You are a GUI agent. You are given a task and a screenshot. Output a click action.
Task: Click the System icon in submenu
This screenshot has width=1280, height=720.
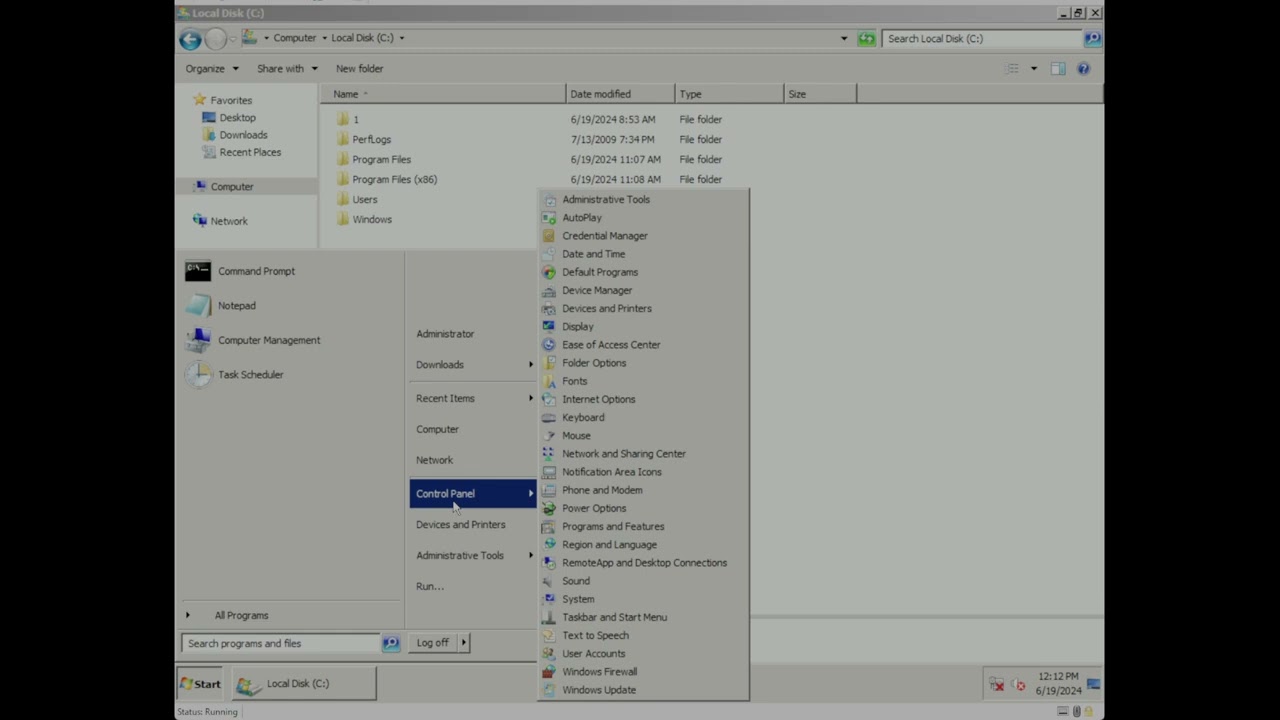pos(549,599)
